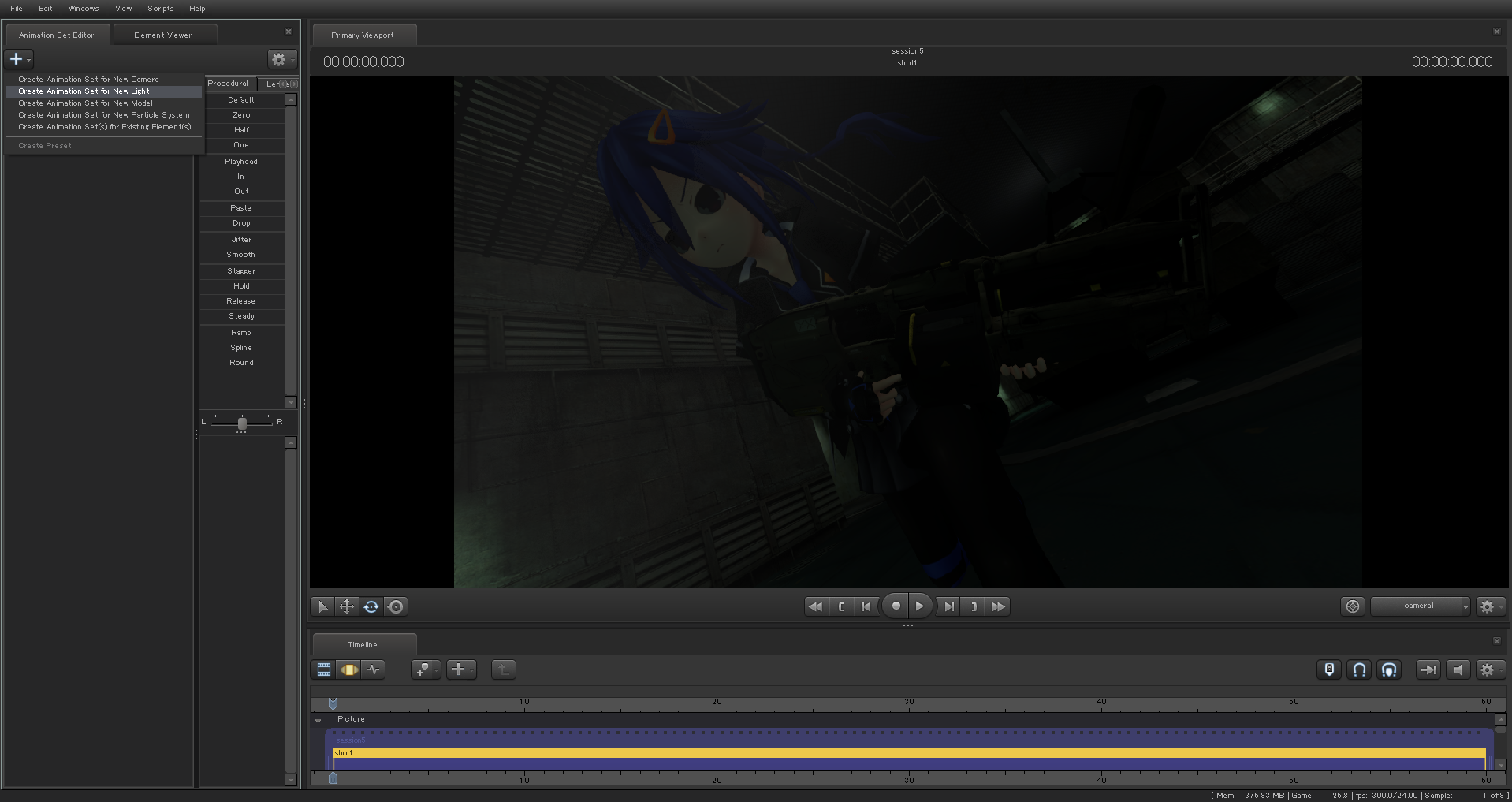Step forward one frame in viewport

pos(949,606)
